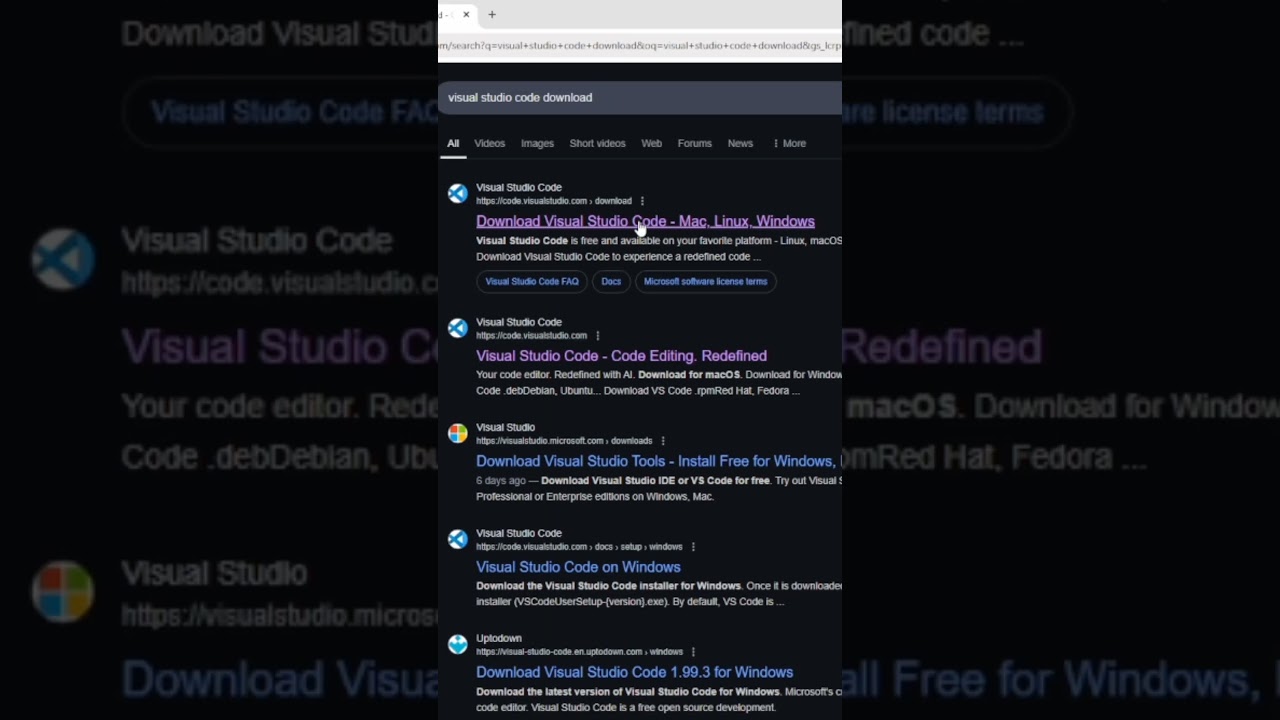The width and height of the screenshot is (1280, 720).
Task: Open options for visualstudio.microsoft.com › downloads result
Action: pos(663,441)
